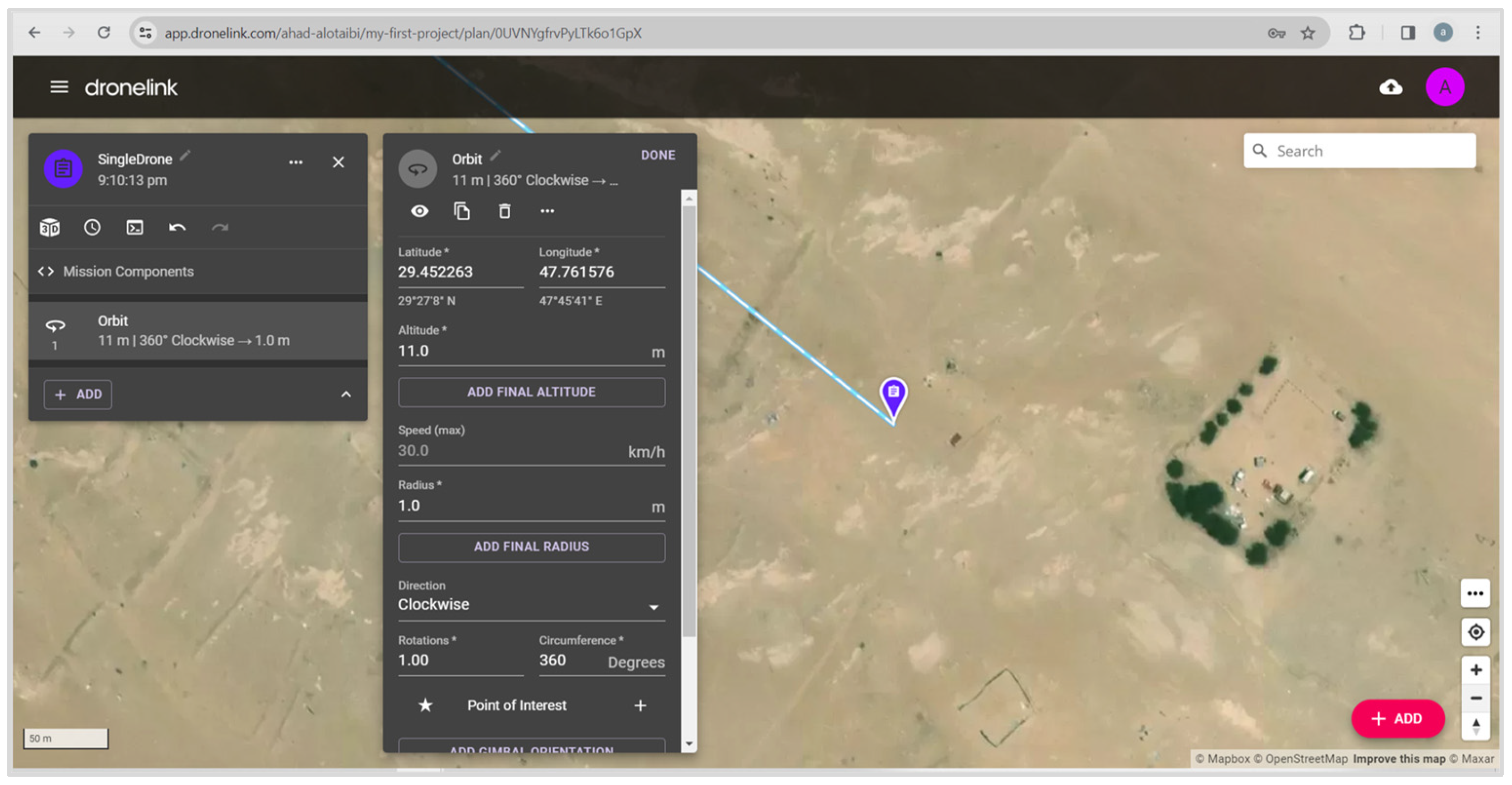Click the map zoom-in control

point(1477,669)
